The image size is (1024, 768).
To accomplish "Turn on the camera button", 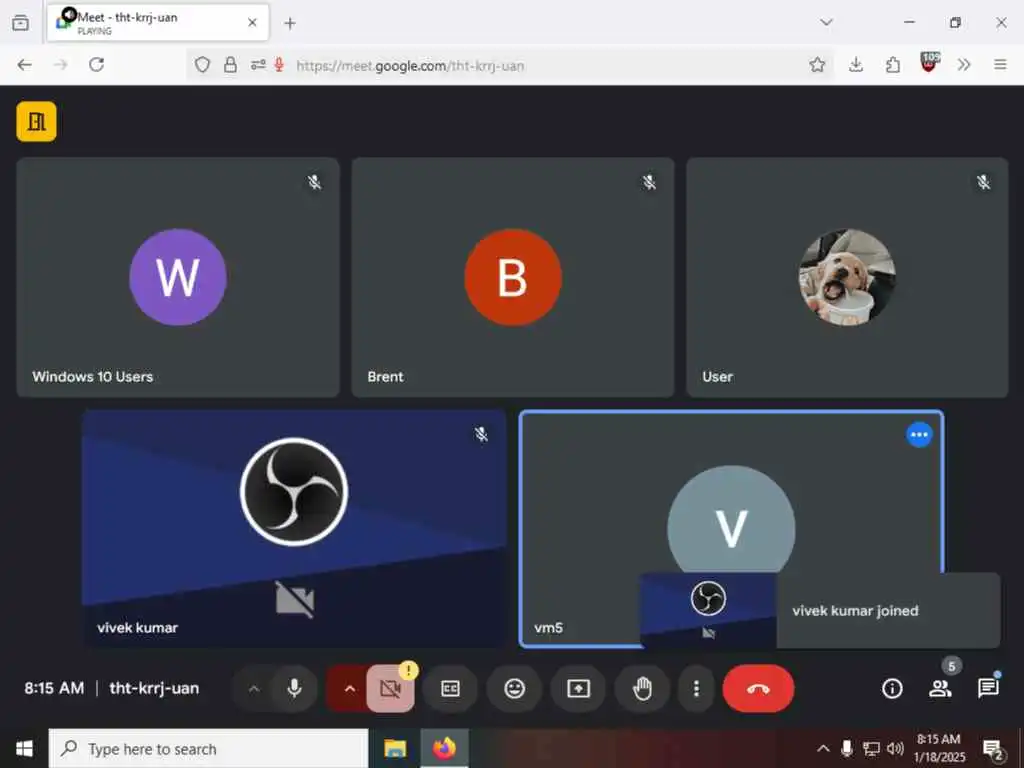I will 391,688.
